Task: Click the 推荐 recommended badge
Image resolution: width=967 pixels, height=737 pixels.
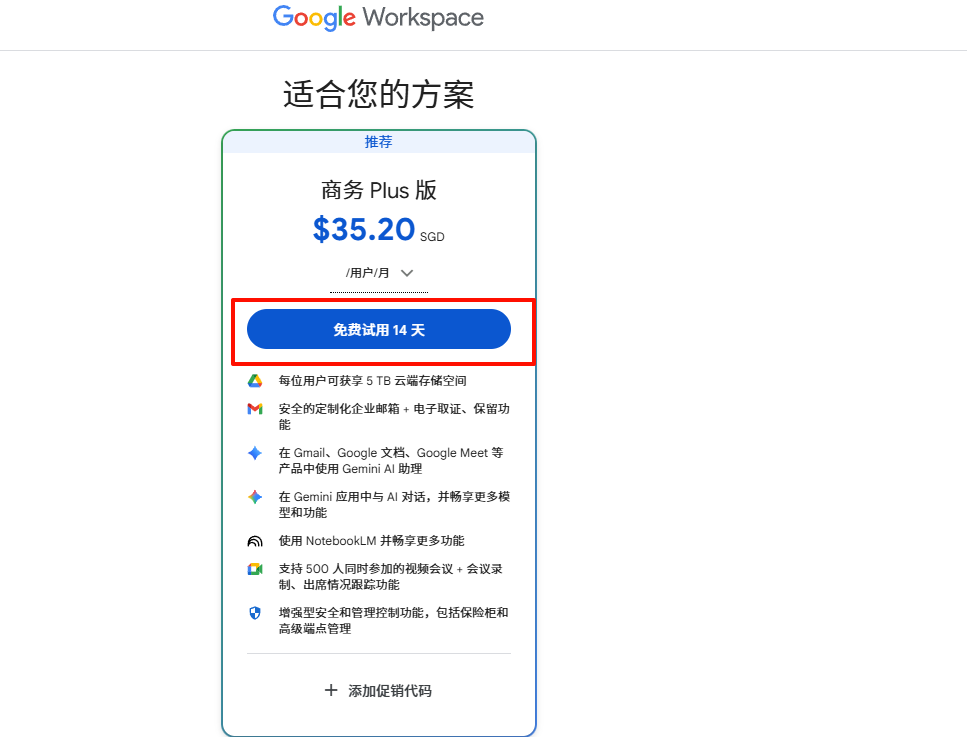Action: click(378, 142)
